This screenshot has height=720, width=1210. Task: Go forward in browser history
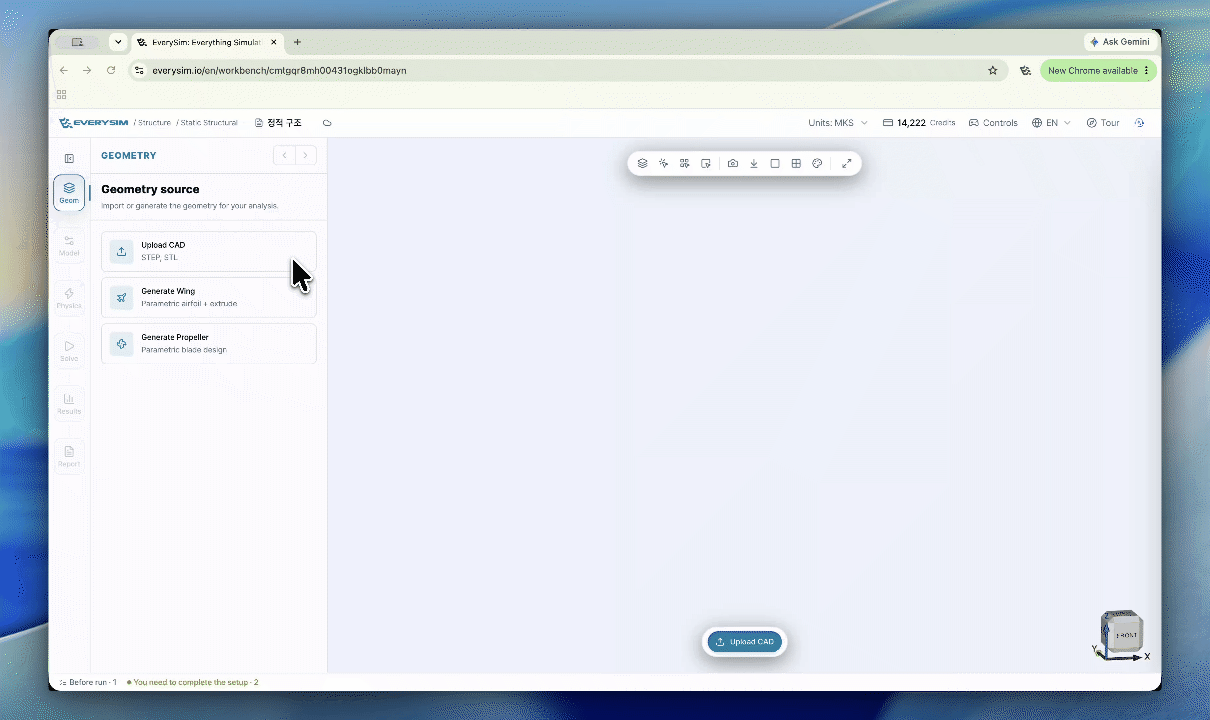click(87, 71)
